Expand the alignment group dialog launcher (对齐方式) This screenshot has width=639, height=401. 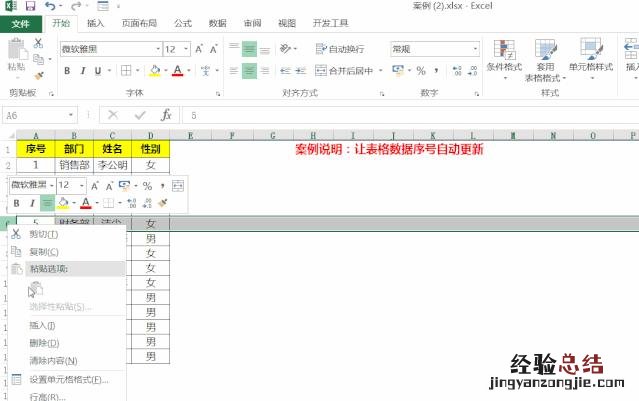click(x=382, y=94)
